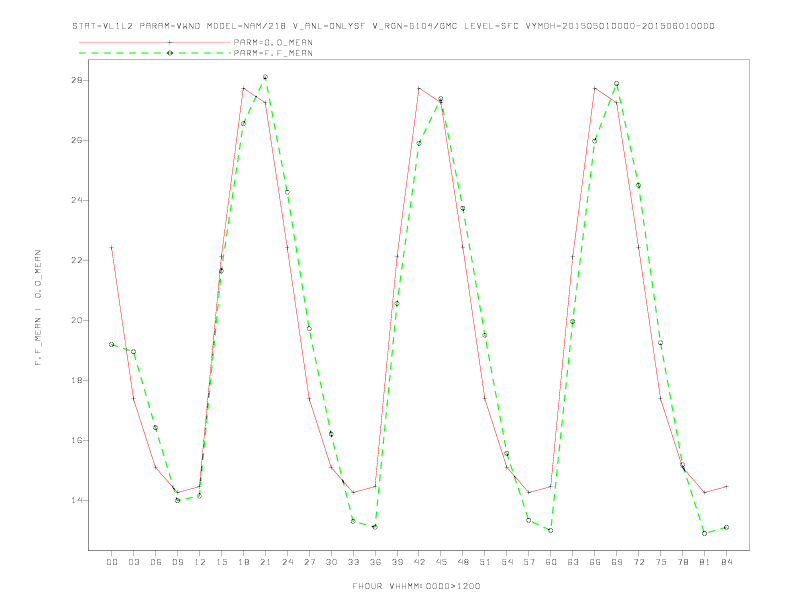Click y-axis tick value 18
Image resolution: width=792 pixels, height=612 pixels.
[77, 380]
